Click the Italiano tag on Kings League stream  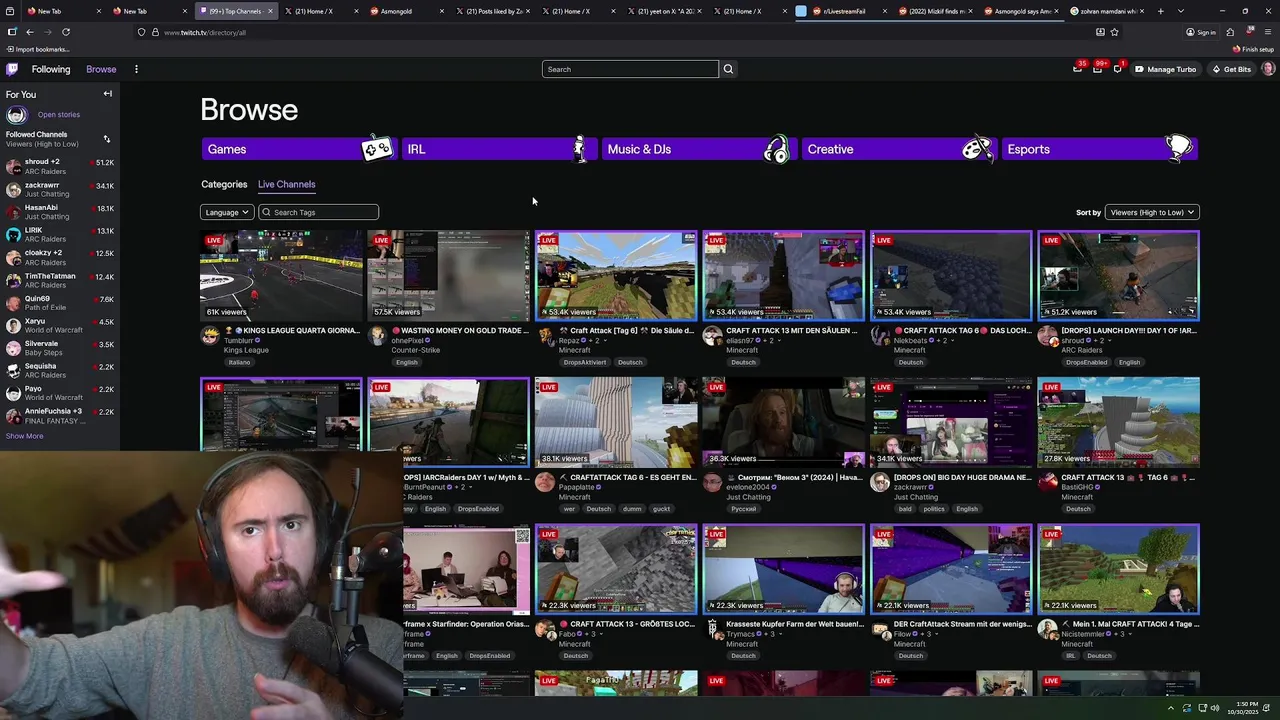point(239,362)
